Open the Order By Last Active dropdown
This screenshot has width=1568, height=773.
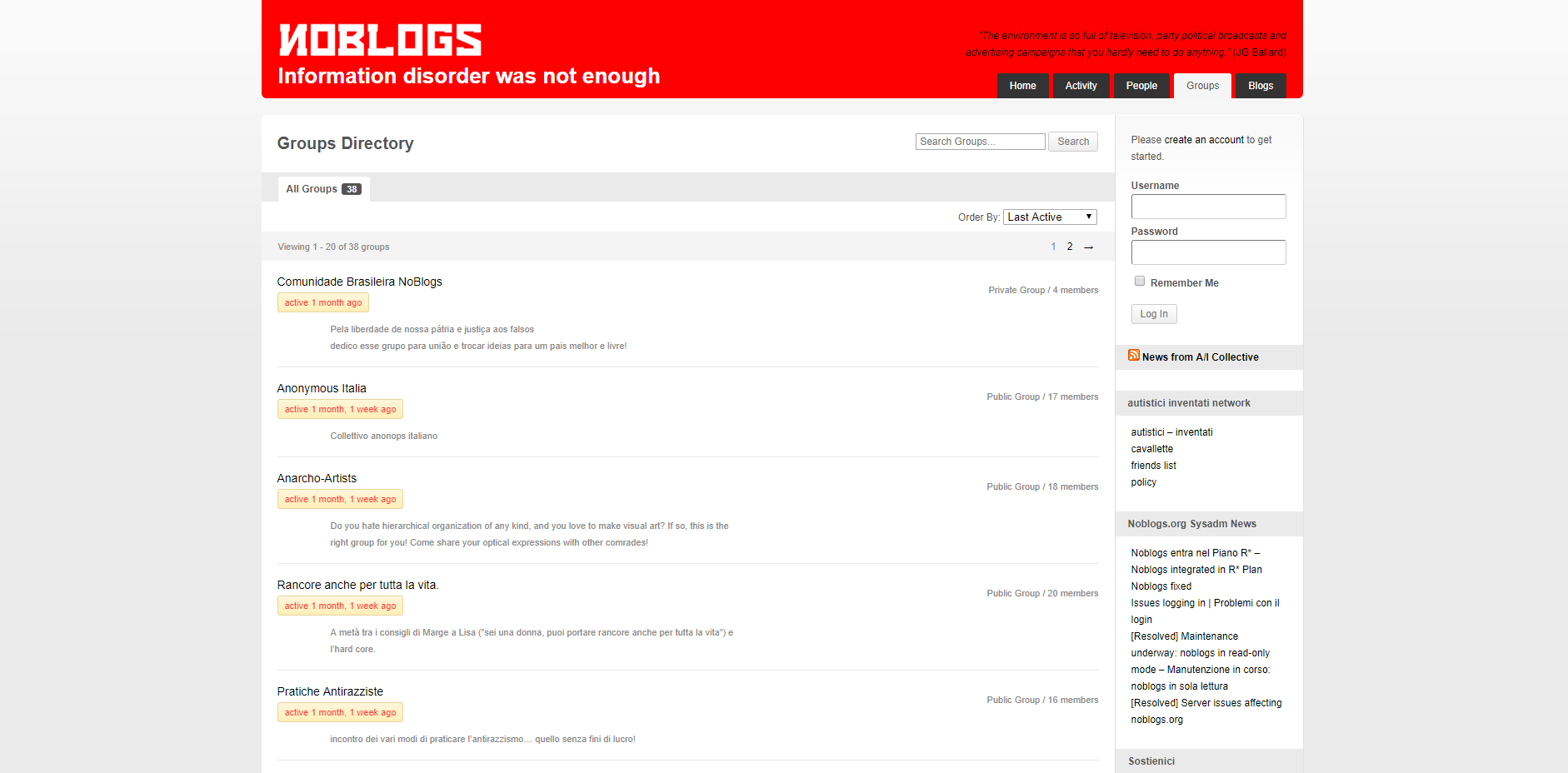click(x=1050, y=217)
